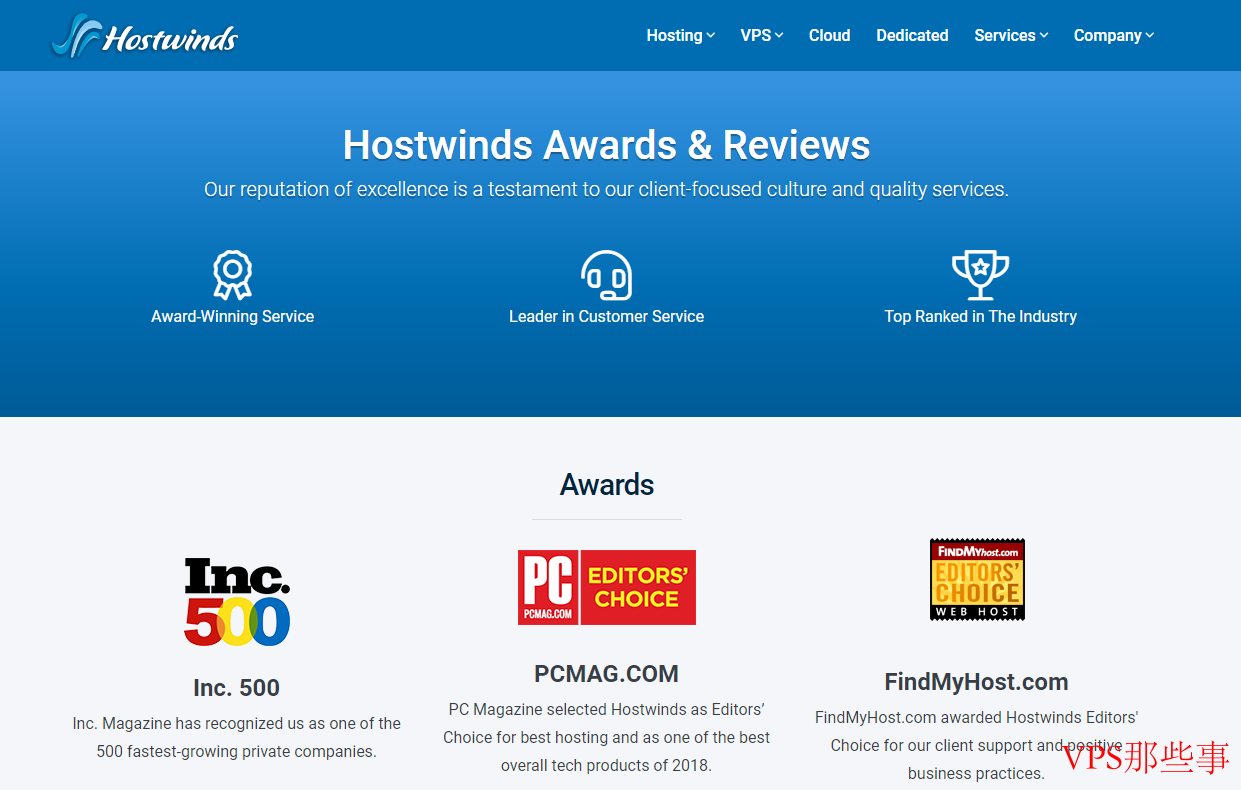Click the Inc. 500 heading
Image resolution: width=1241 pixels, height=790 pixels.
point(237,688)
